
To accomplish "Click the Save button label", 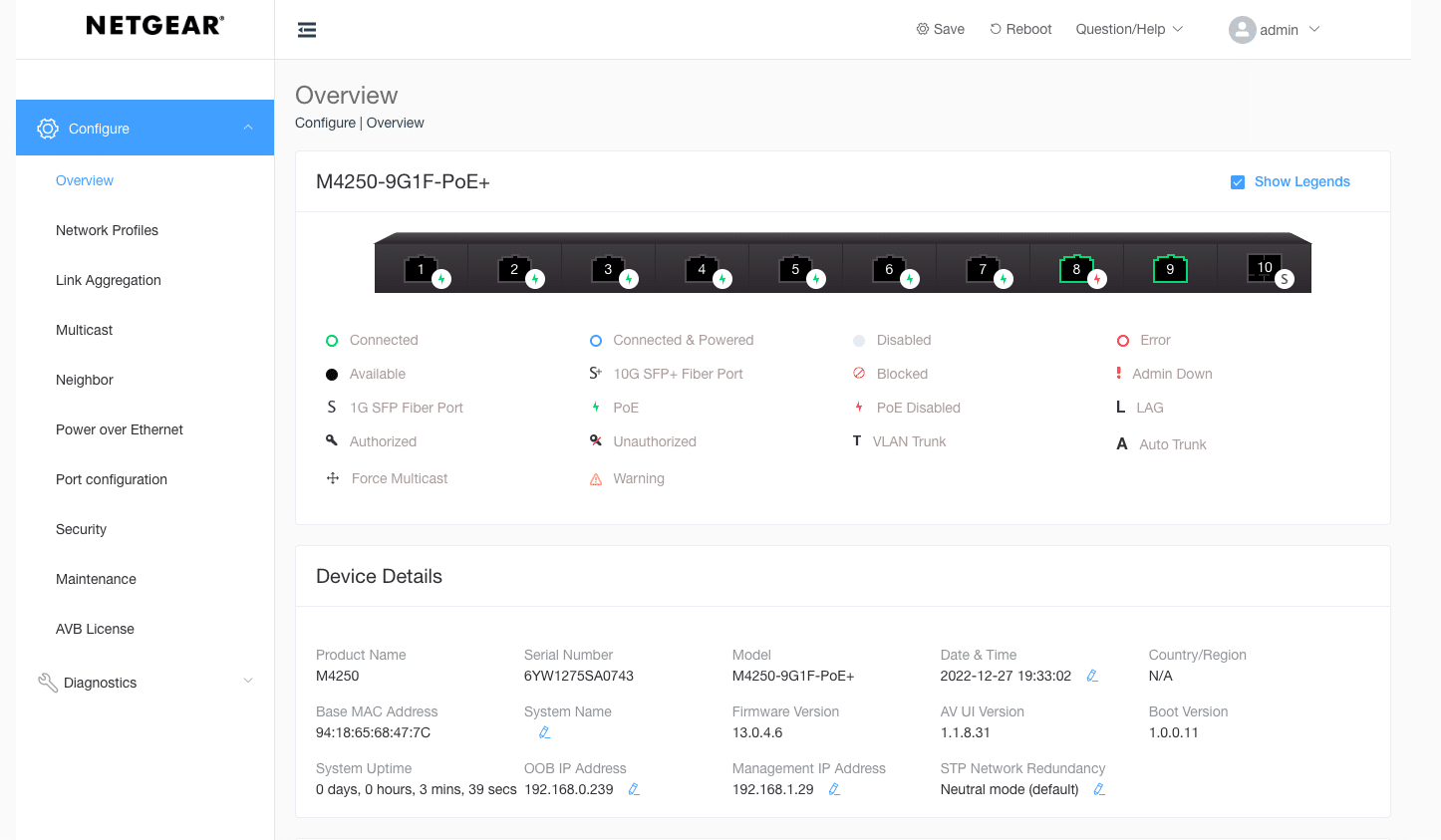I will [x=949, y=29].
